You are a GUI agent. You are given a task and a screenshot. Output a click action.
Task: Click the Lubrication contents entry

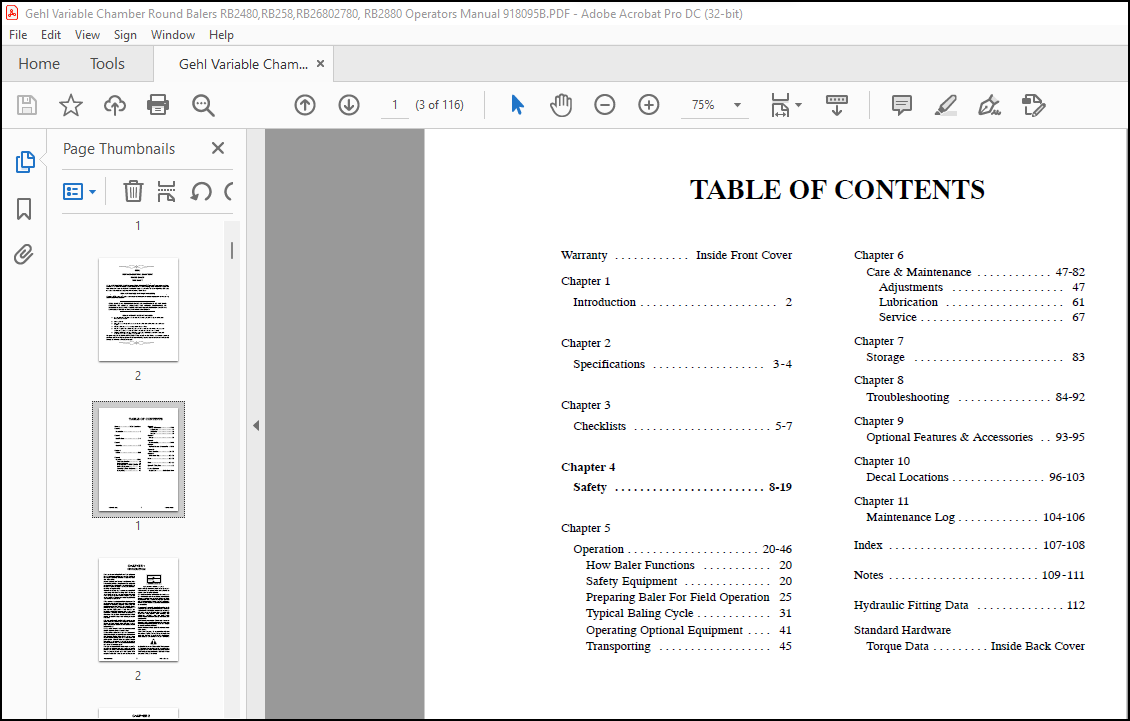[982, 302]
